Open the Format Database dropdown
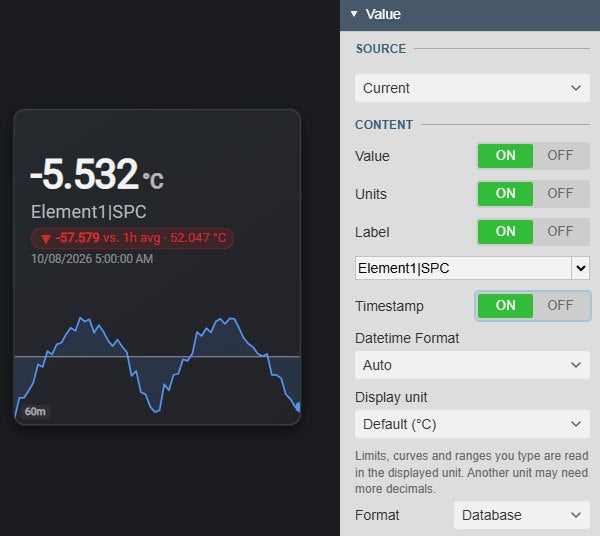This screenshot has width=600, height=536. (x=522, y=515)
